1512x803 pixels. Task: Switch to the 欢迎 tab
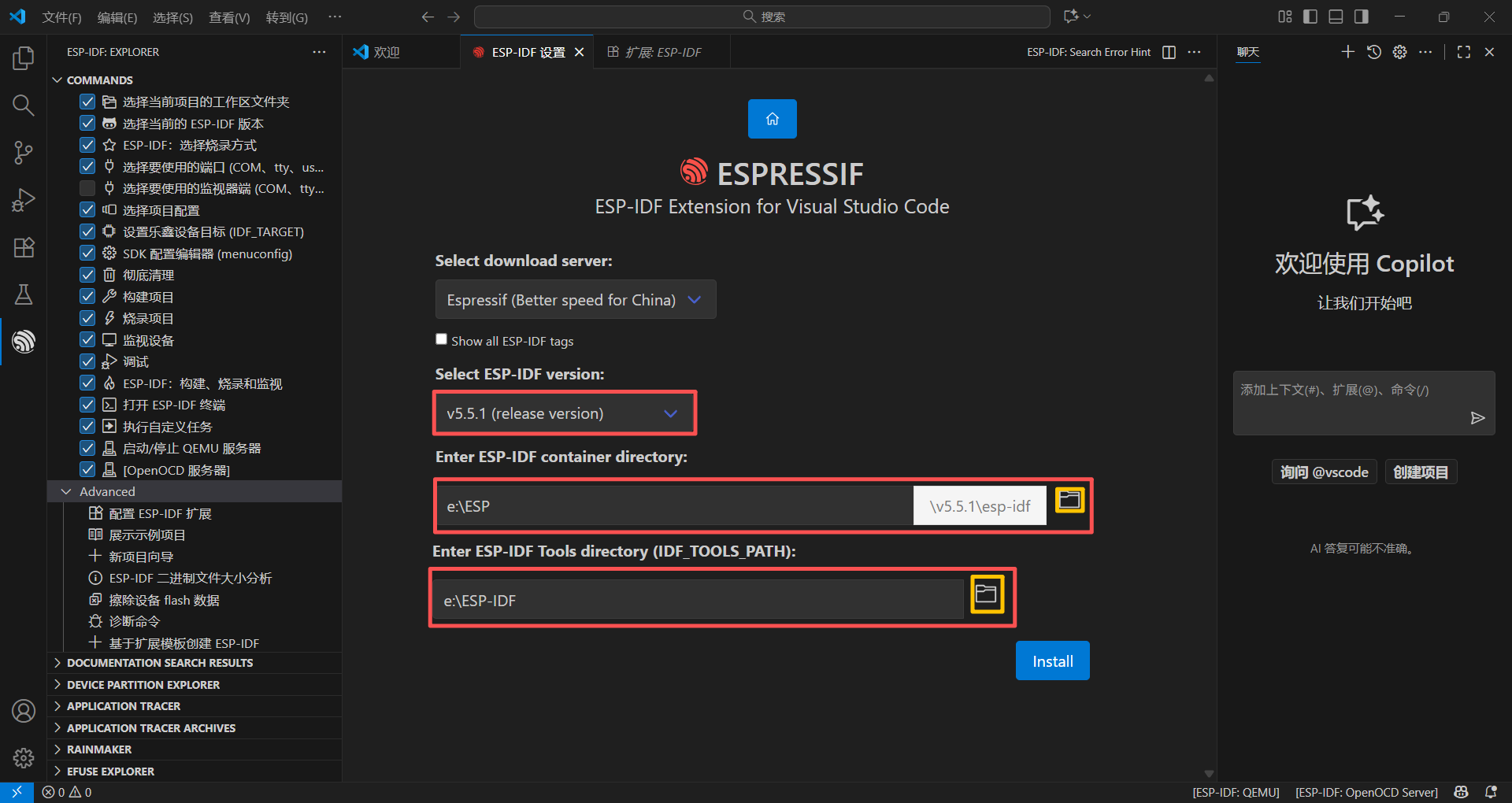[402, 52]
